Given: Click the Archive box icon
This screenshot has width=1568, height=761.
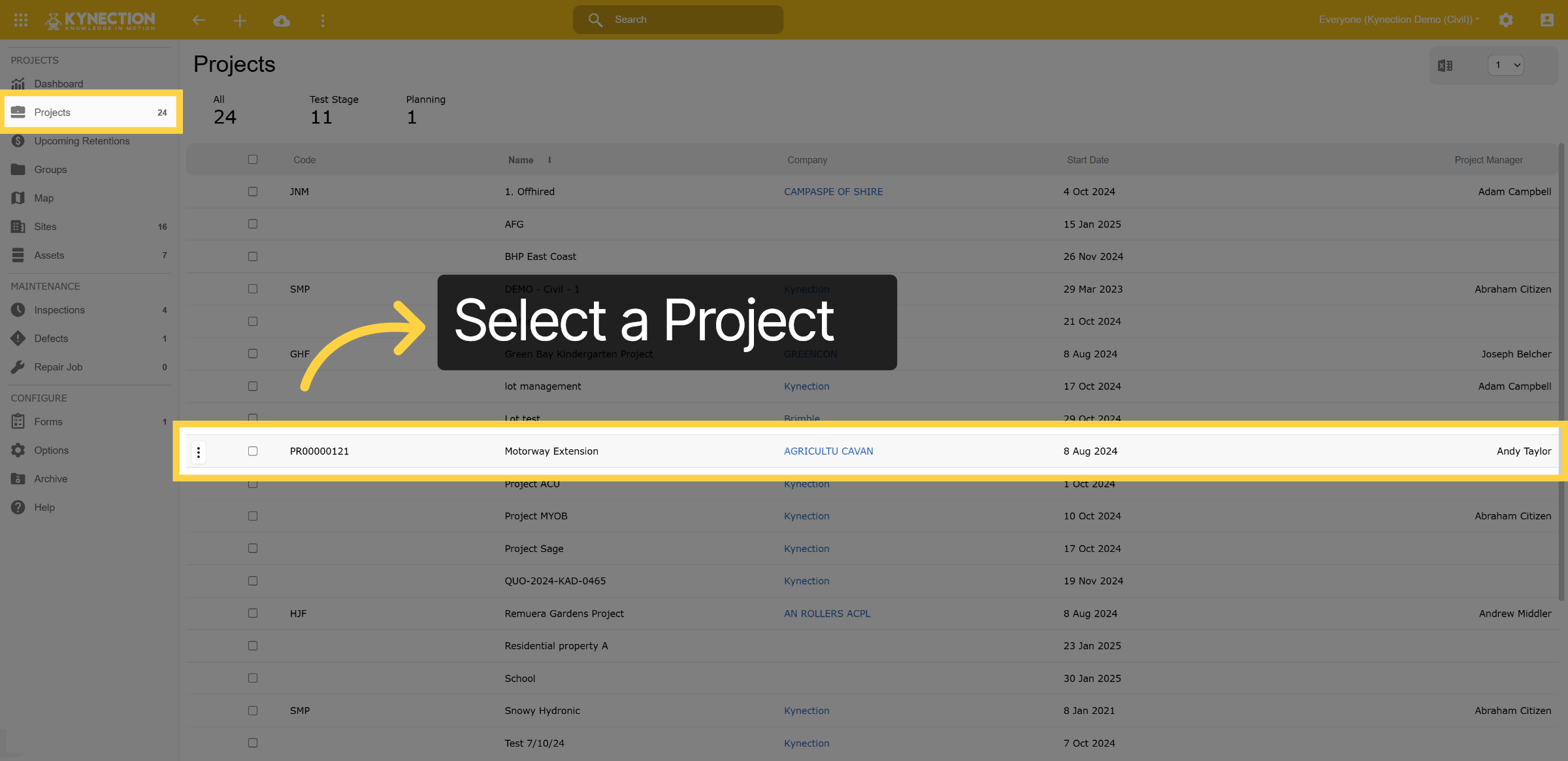Looking at the screenshot, I should (18, 479).
